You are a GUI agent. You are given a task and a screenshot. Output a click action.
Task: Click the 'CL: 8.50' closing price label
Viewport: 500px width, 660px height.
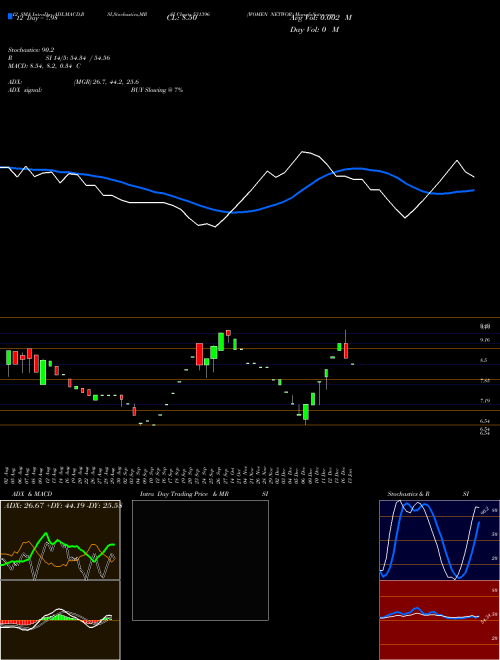coord(182,18)
